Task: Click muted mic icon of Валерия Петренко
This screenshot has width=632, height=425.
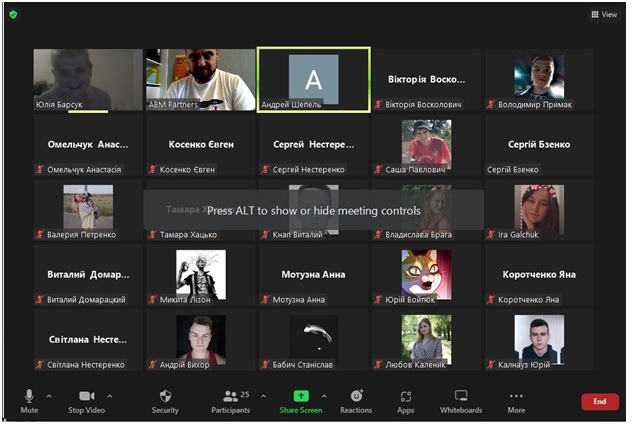Action: (40, 235)
